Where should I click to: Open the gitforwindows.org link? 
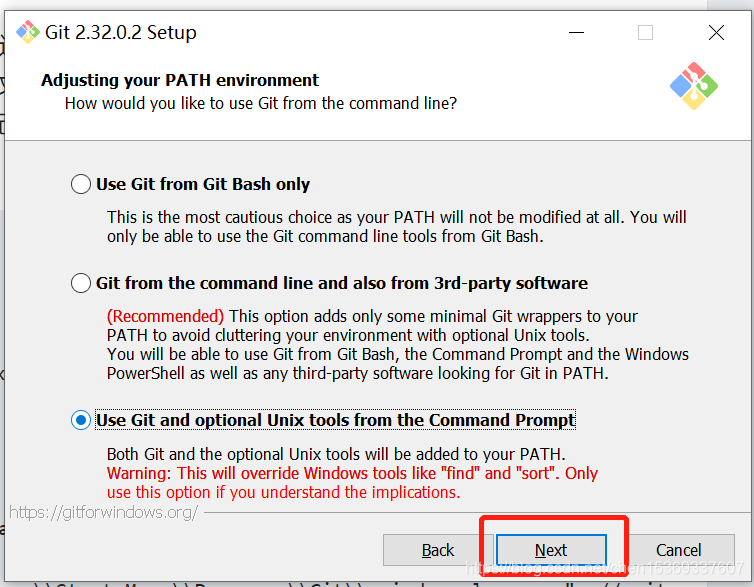coord(103,512)
